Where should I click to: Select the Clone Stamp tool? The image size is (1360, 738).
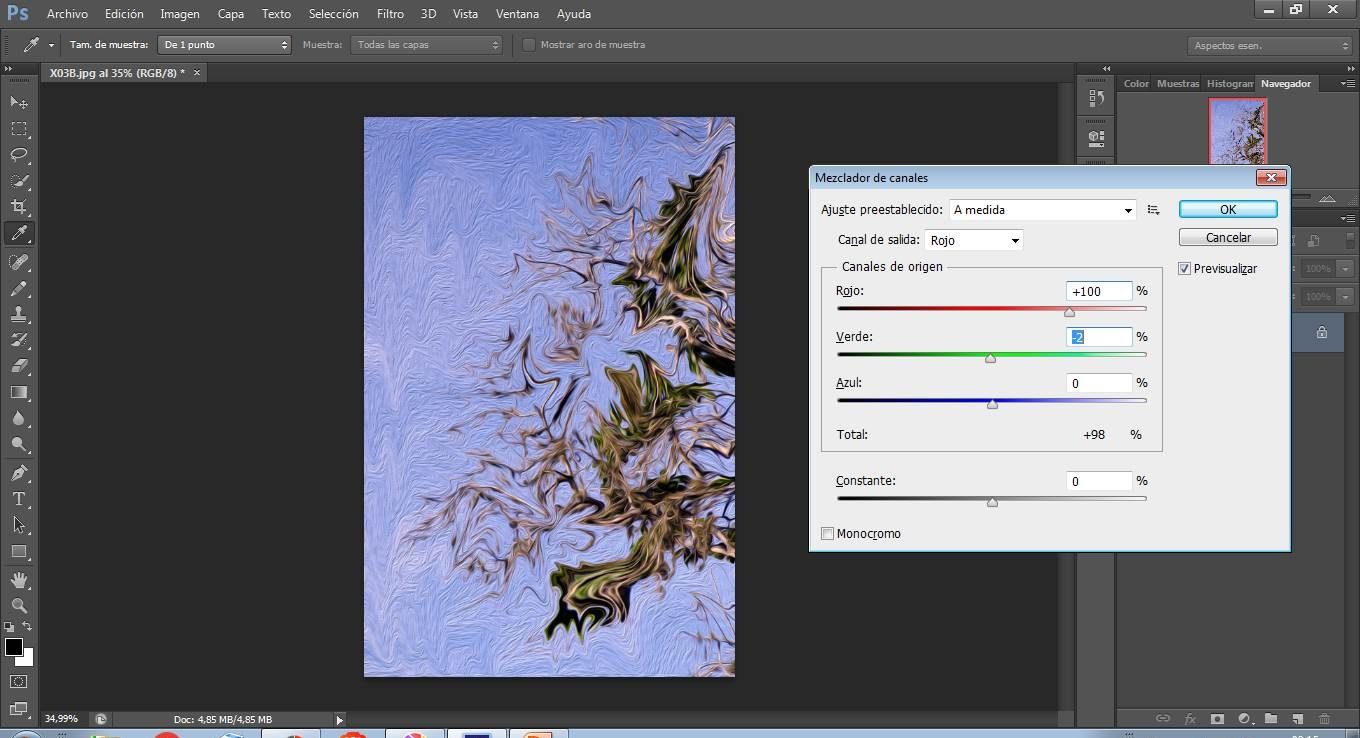coord(18,313)
